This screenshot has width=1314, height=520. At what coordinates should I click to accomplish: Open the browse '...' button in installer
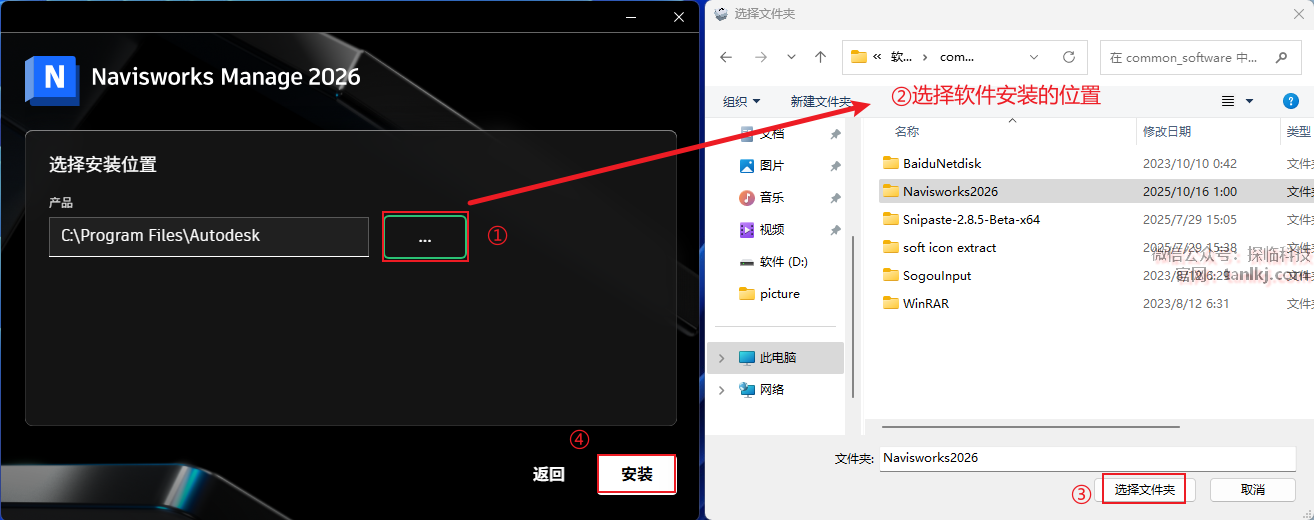[425, 238]
